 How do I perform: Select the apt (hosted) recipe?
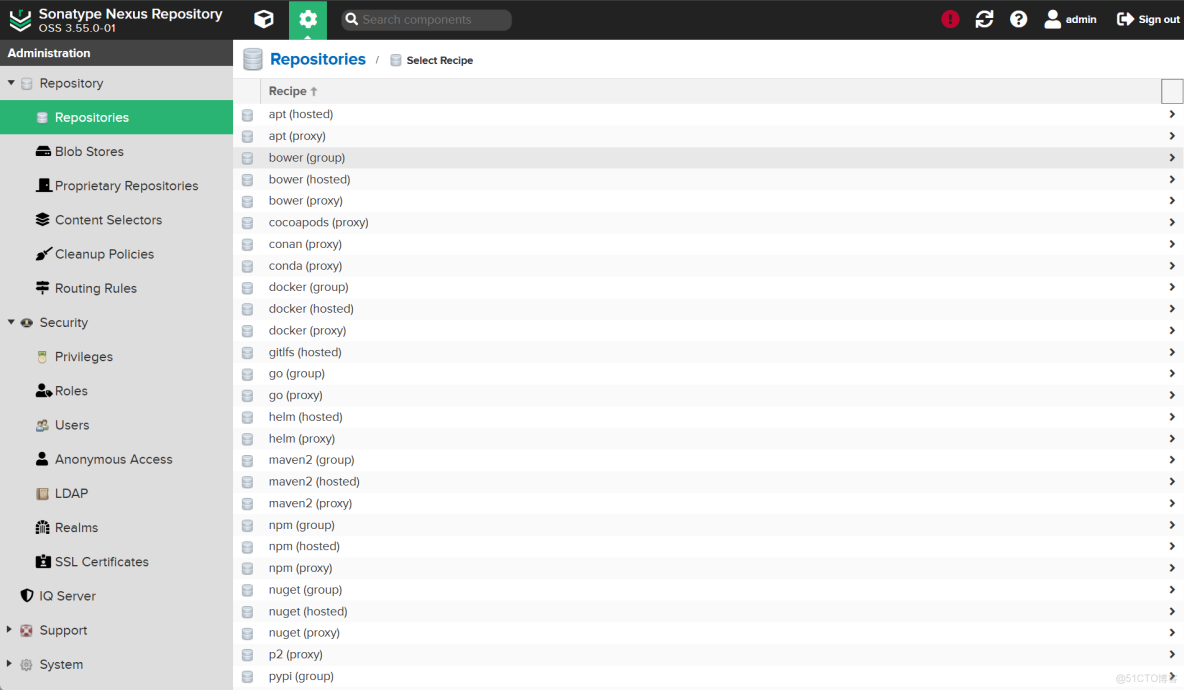708,114
